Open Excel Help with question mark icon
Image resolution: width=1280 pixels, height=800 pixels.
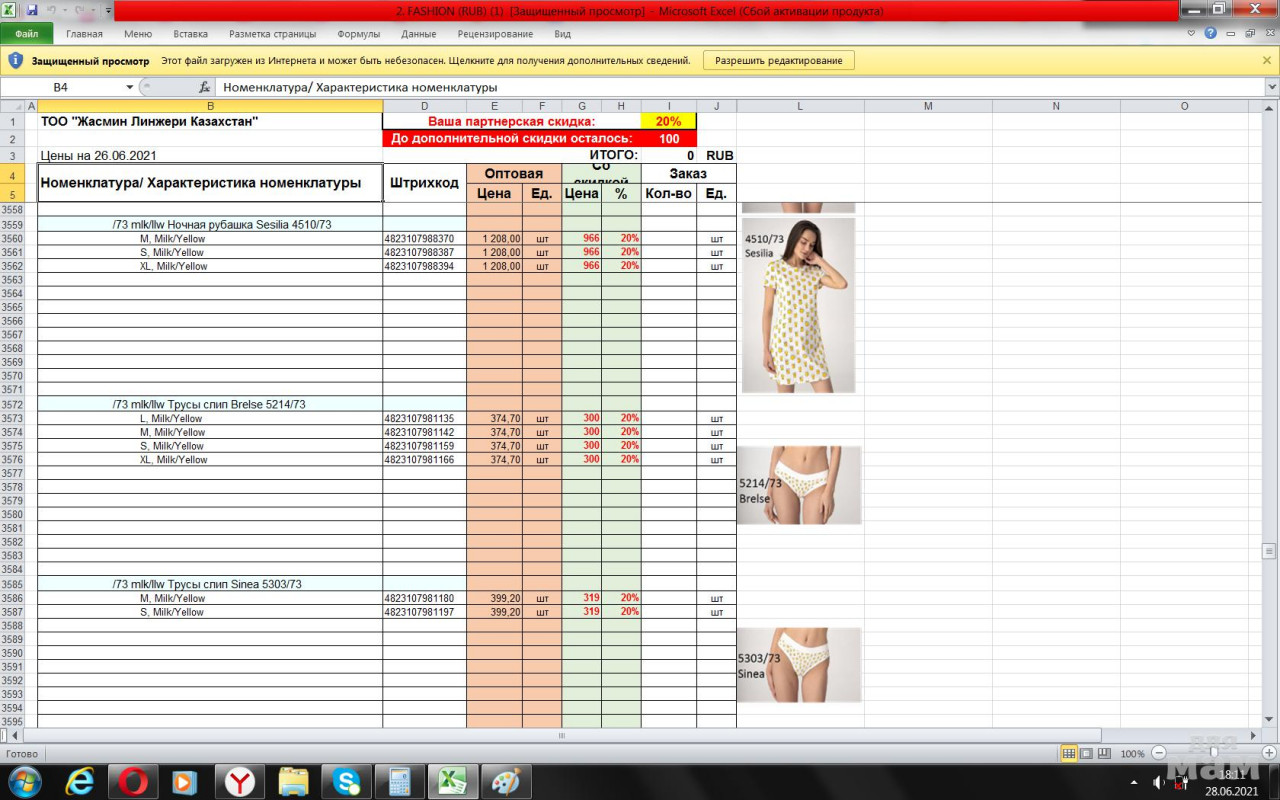[x=1211, y=33]
